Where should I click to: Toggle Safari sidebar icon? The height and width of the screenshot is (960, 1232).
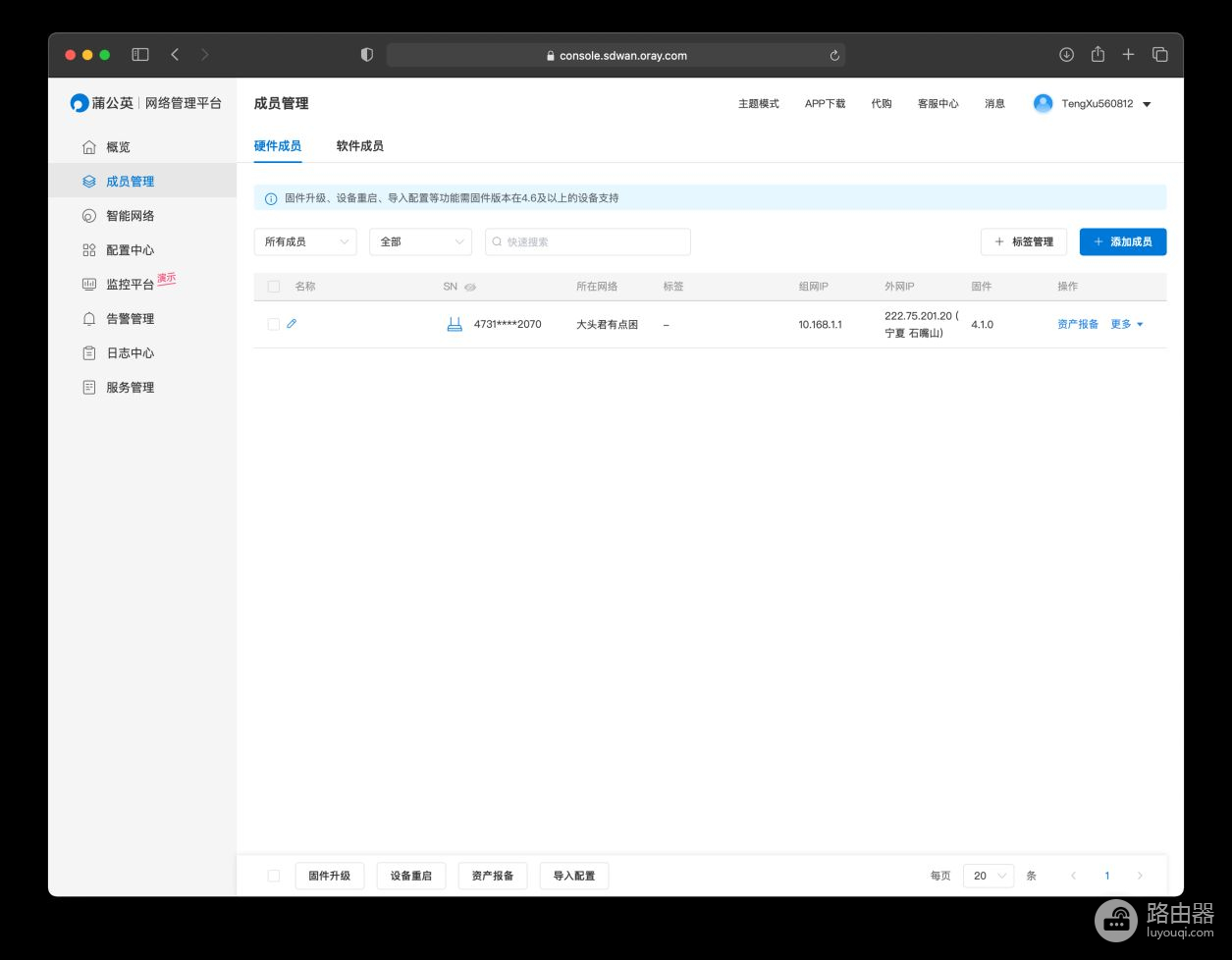[140, 55]
